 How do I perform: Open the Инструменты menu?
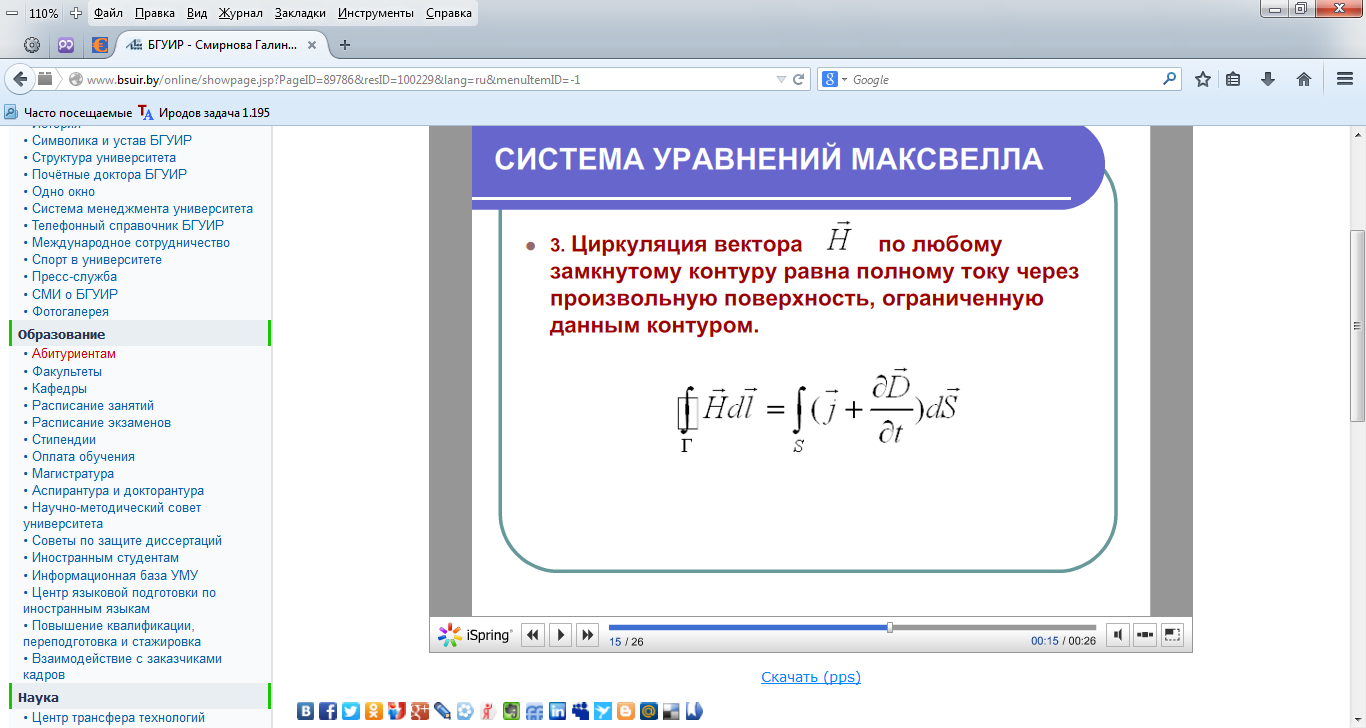pyautogui.click(x=376, y=13)
